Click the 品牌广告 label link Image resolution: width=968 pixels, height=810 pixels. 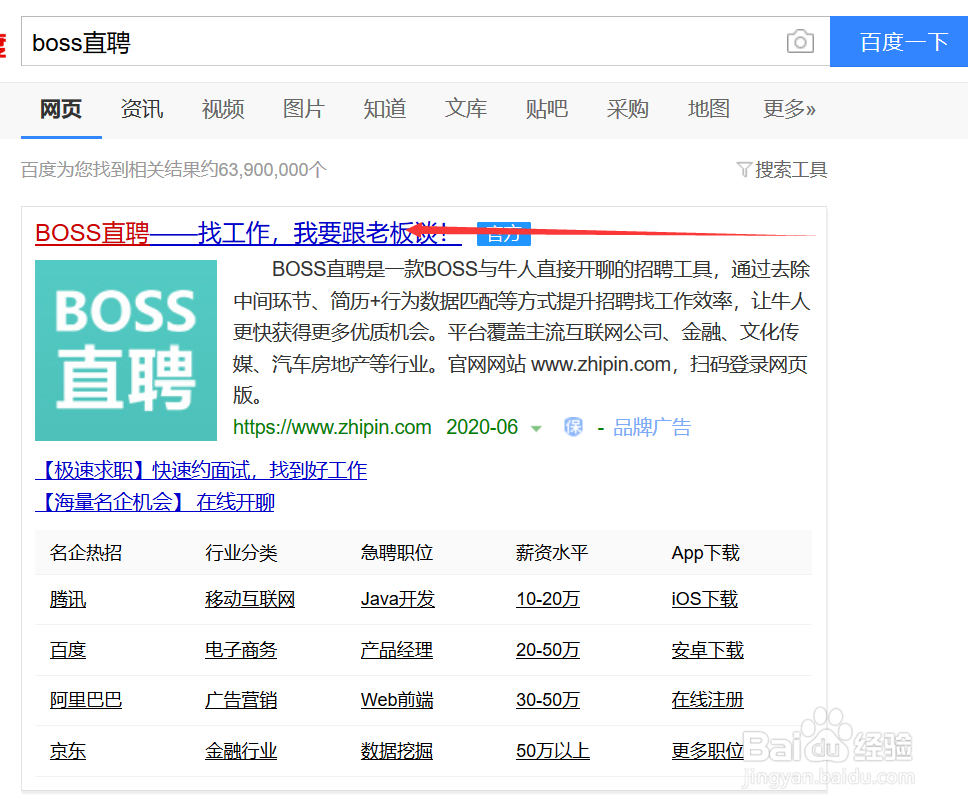652,427
